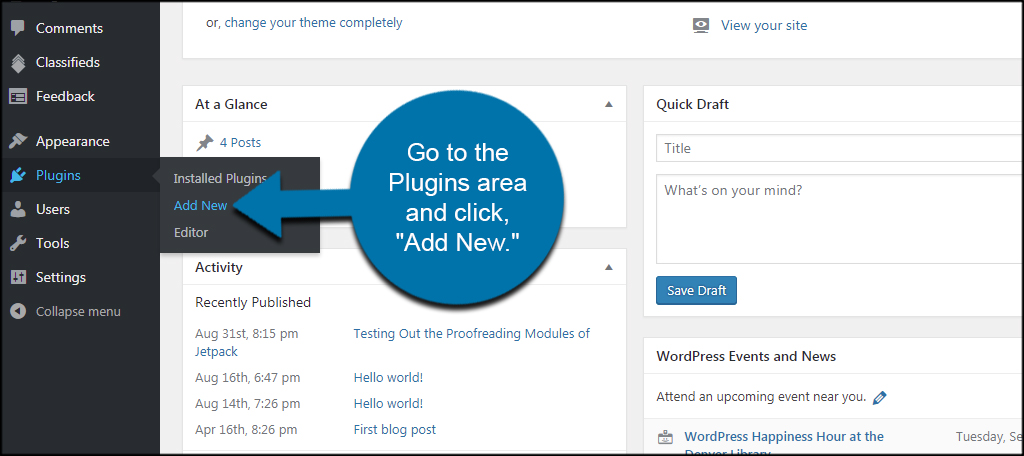This screenshot has width=1024, height=456.
Task: Click the WordPress Happiness Hour event icon
Action: (x=665, y=436)
